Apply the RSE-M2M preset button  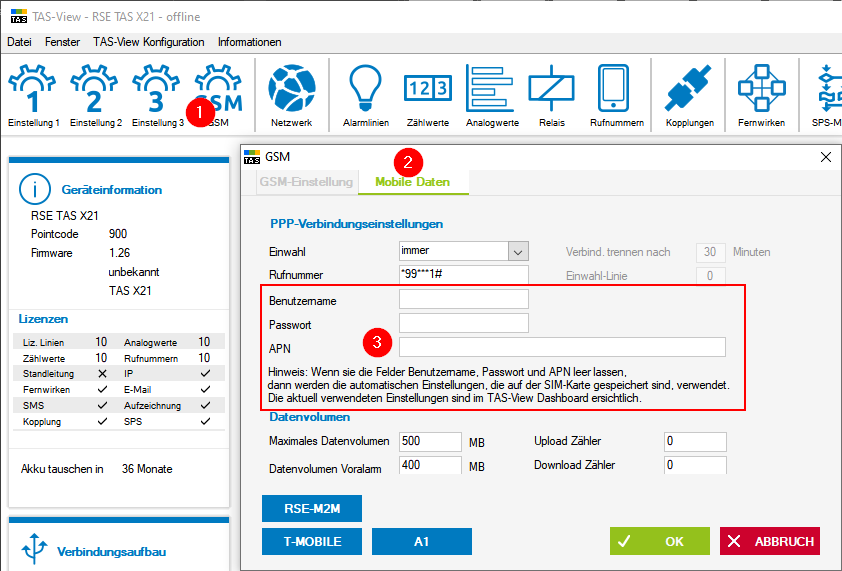point(312,509)
